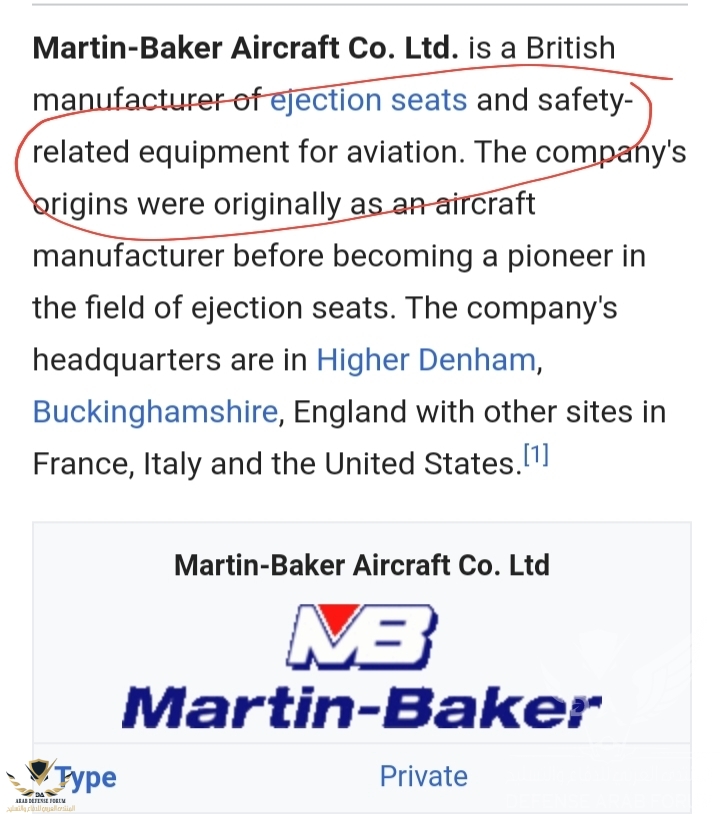Click the Martin-Baker wordmark image

tap(362, 707)
